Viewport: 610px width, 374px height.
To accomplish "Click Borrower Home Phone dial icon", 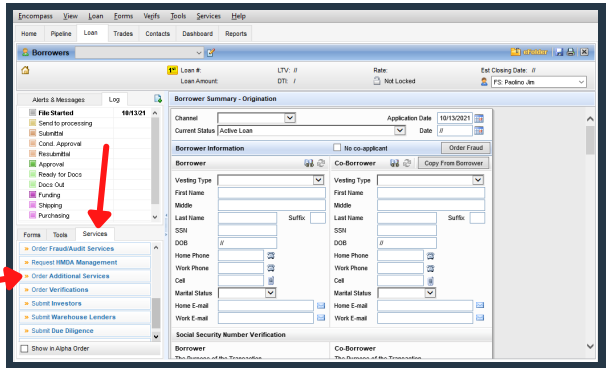I will 271,256.
